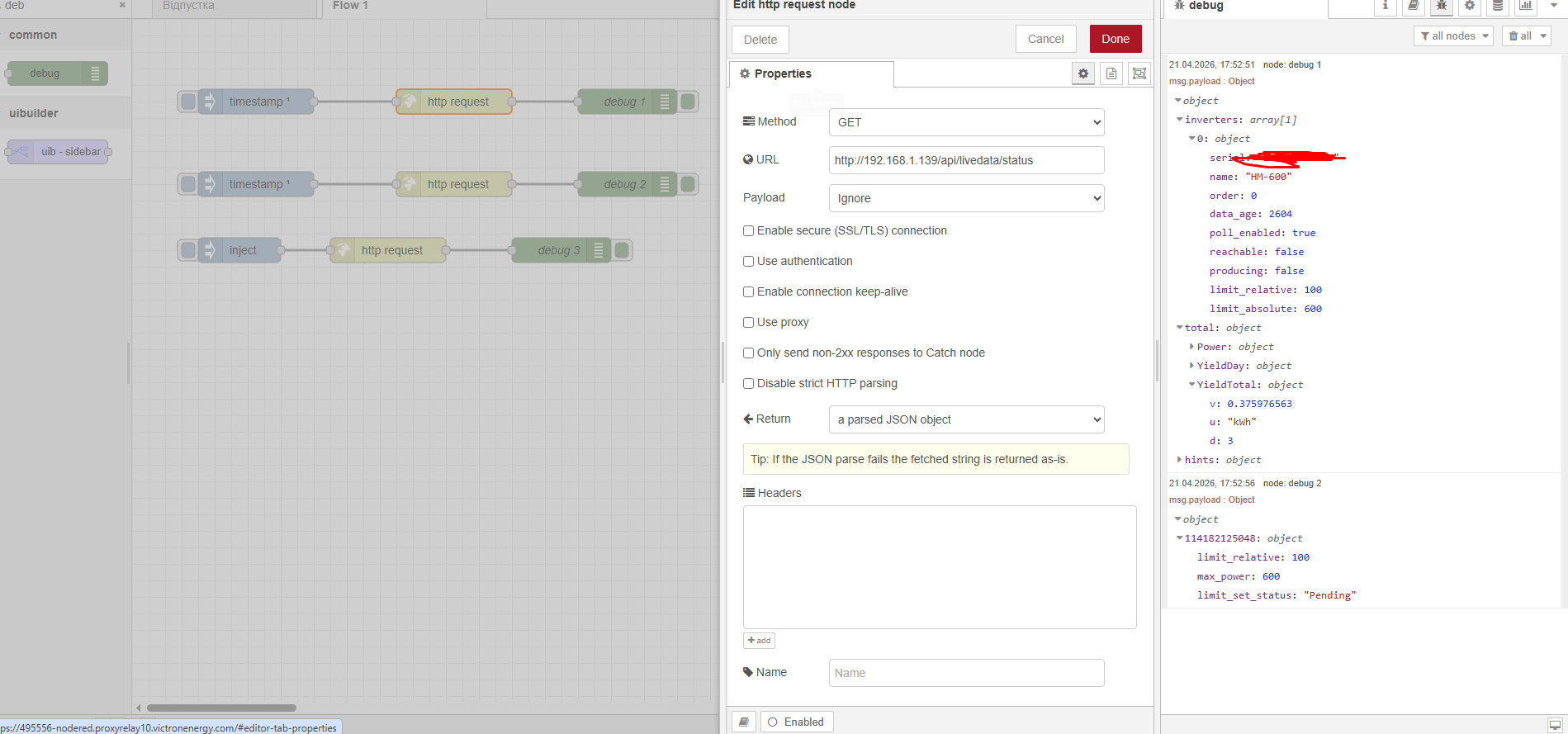Open the information sidebar tab
1568x734 pixels.
pos(1386,7)
